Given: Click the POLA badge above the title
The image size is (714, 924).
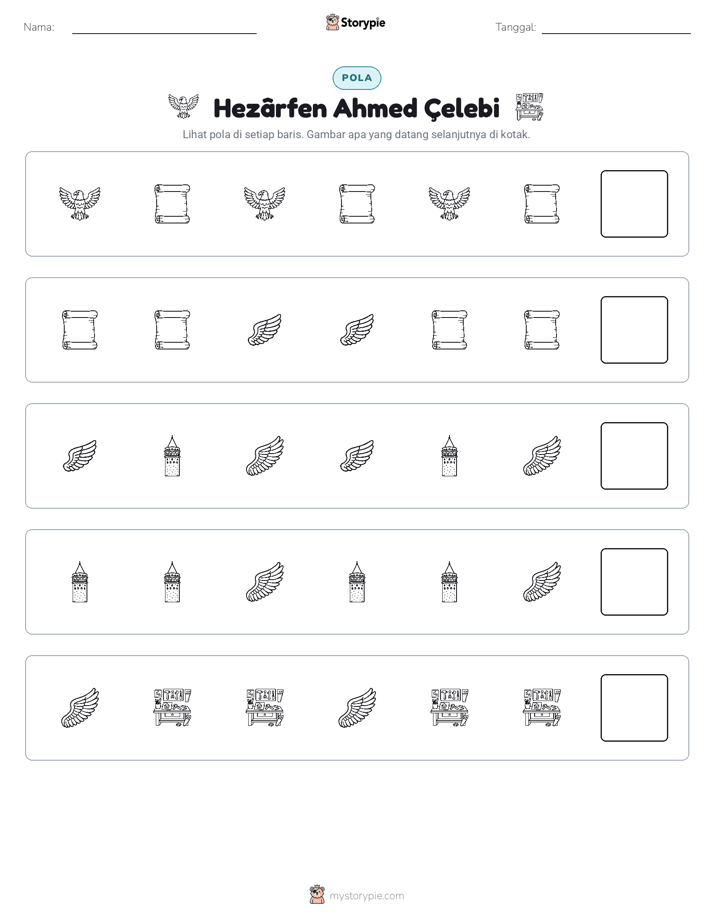Looking at the screenshot, I should 357,78.
